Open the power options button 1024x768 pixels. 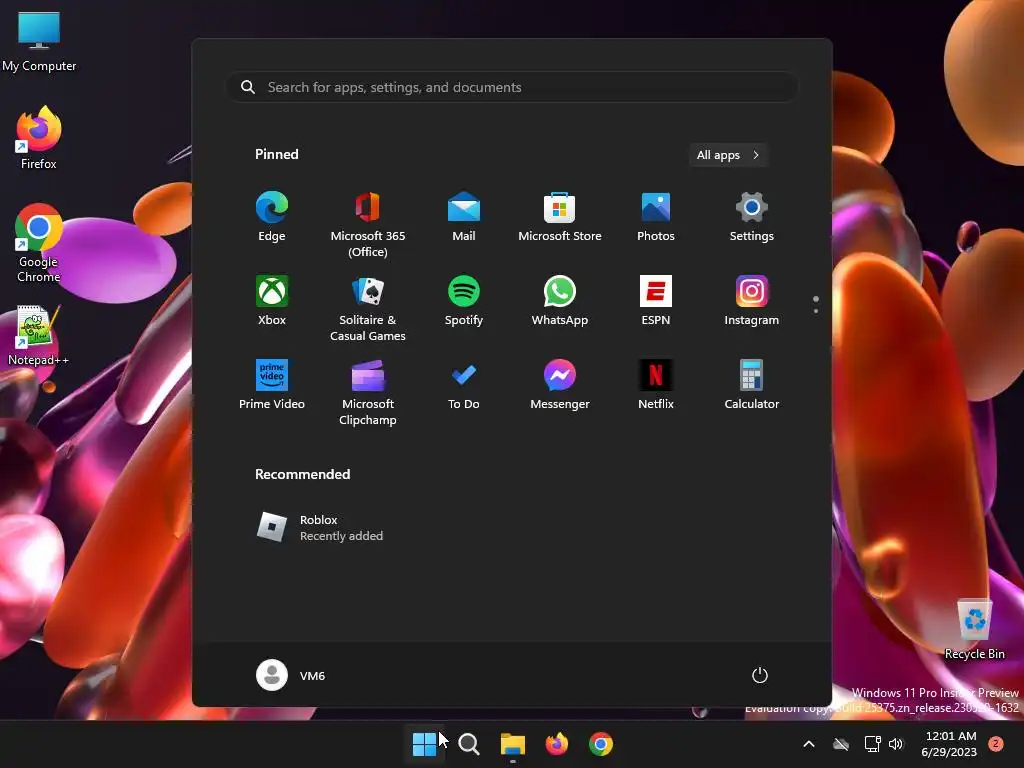coord(760,675)
